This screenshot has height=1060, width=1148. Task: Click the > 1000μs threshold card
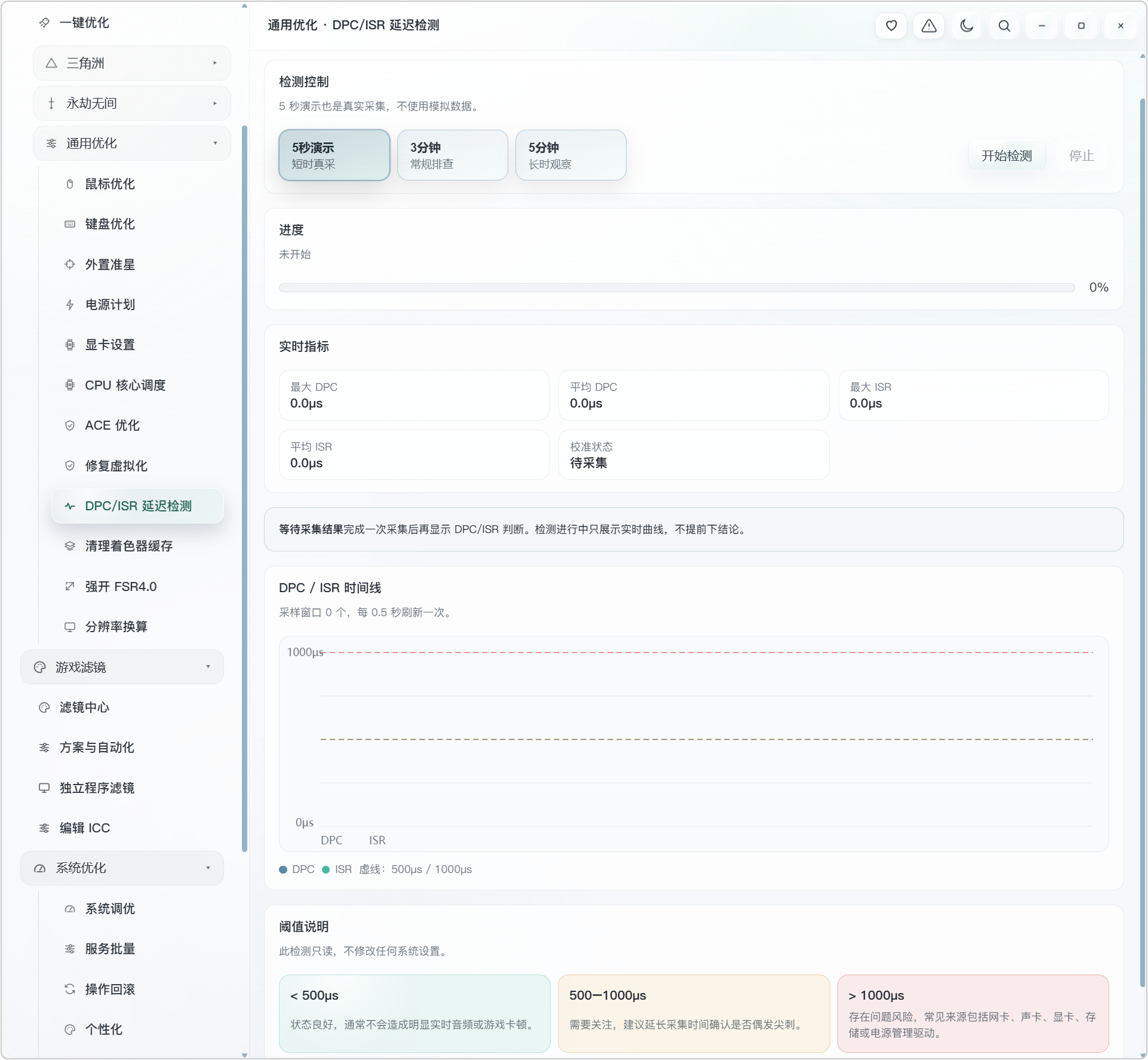[x=973, y=1014]
